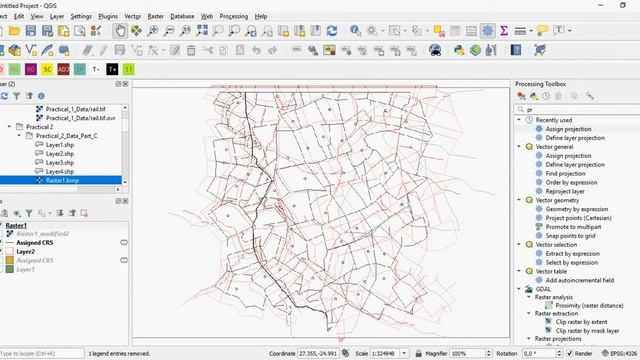Open the Scale dropdown arrow

pyautogui.click(x=404, y=353)
